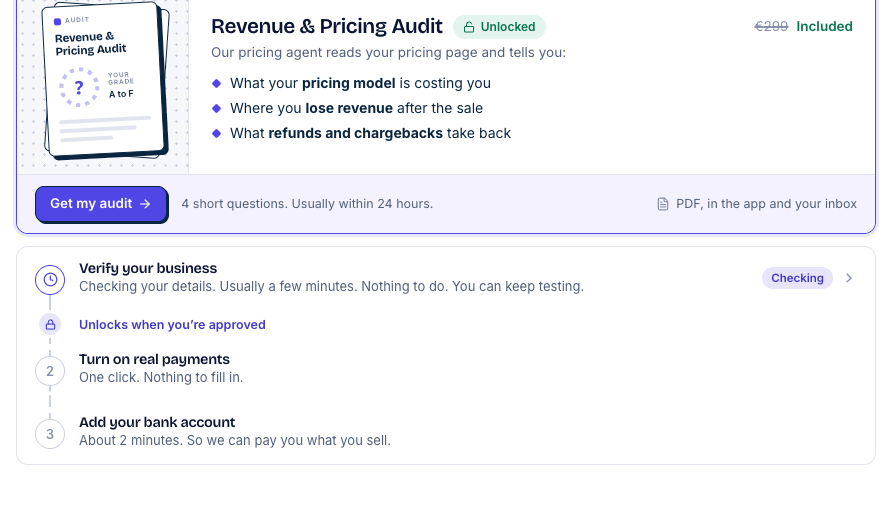The height and width of the screenshot is (532, 892).
Task: Click the question mark grade circle
Action: [x=79, y=87]
